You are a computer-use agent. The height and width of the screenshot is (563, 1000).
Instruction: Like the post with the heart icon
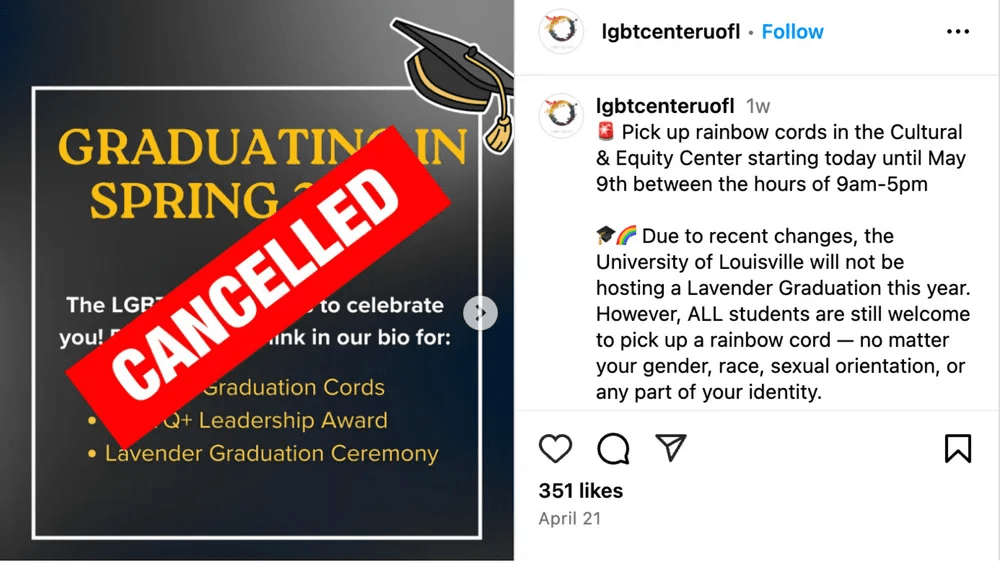[555, 448]
